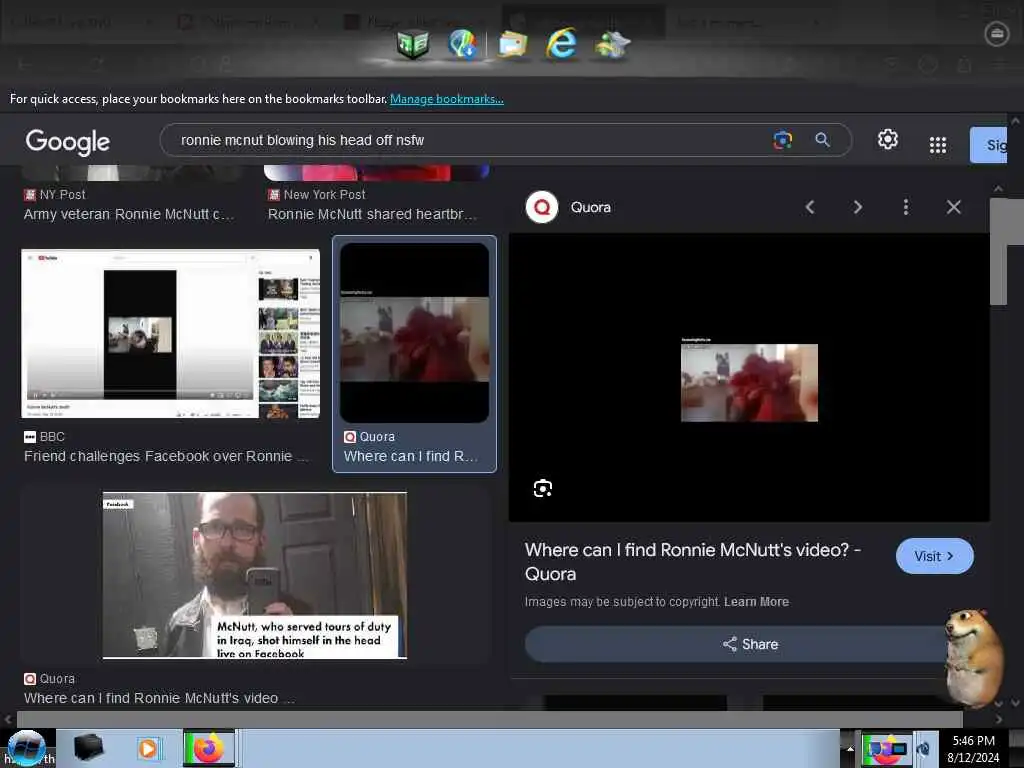Viewport: 1024px width, 768px height.
Task: Open the Google apps grid
Action: coord(938,144)
